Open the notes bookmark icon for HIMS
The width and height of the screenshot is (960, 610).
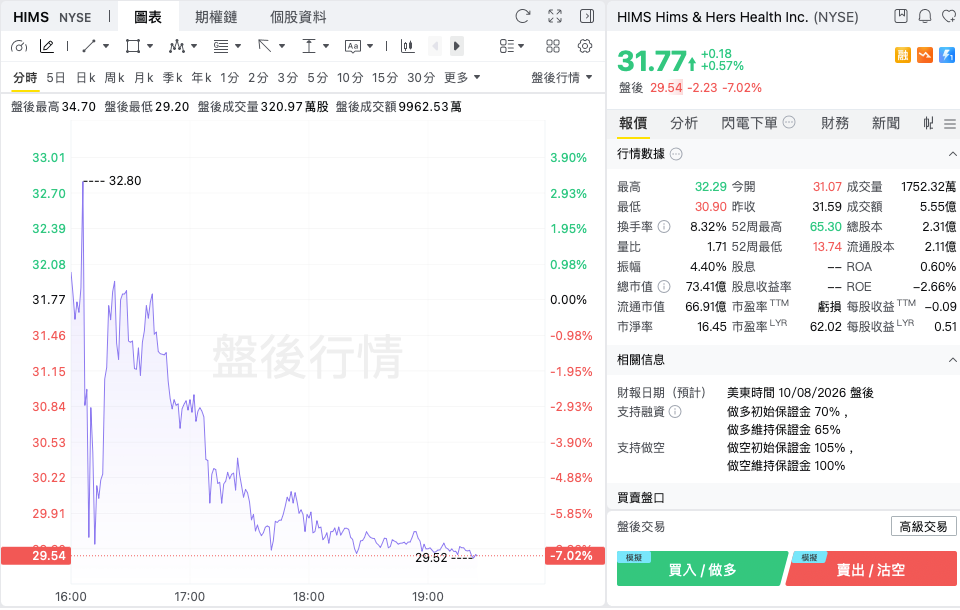pos(901,17)
